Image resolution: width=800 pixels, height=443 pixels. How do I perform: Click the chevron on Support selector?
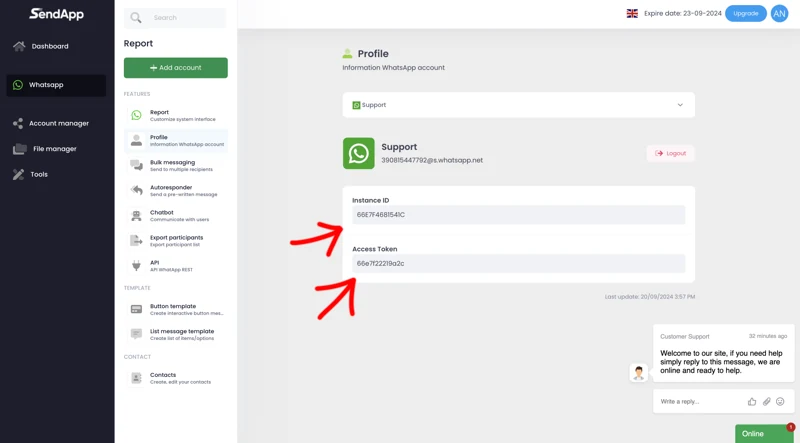(680, 105)
